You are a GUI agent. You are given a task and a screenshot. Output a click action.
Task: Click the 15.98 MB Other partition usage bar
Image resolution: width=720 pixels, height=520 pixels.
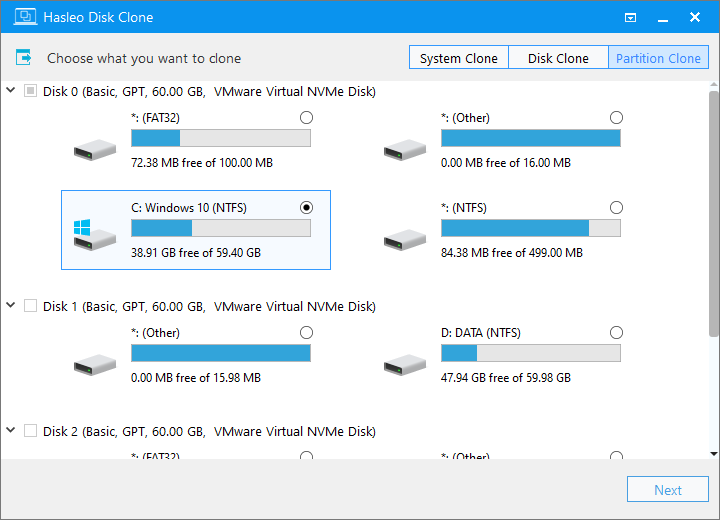tap(221, 353)
